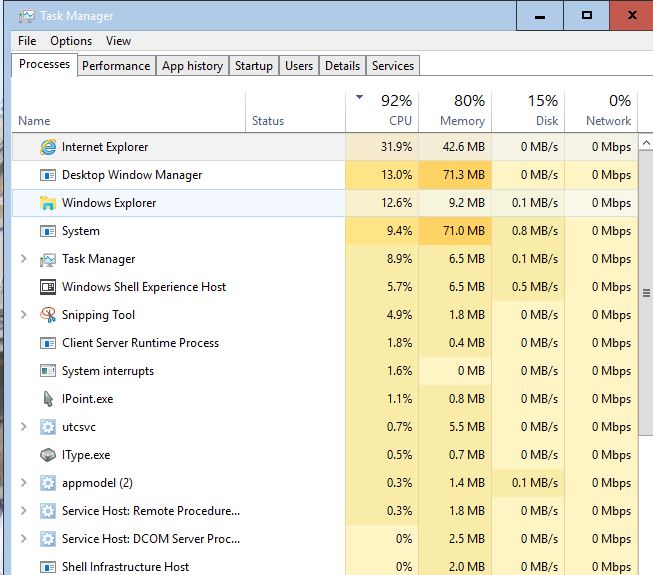
Task: Click the 71.3 MB memory value
Action: [464, 175]
